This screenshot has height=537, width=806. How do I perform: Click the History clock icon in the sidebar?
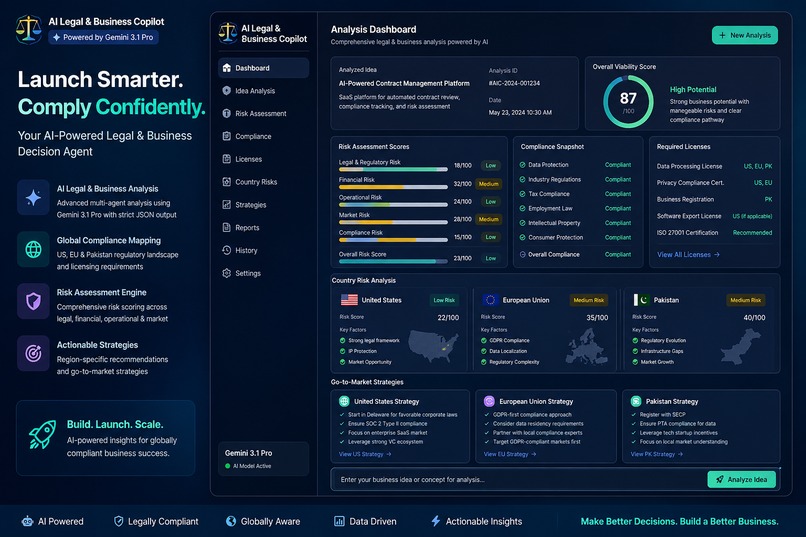(x=226, y=250)
